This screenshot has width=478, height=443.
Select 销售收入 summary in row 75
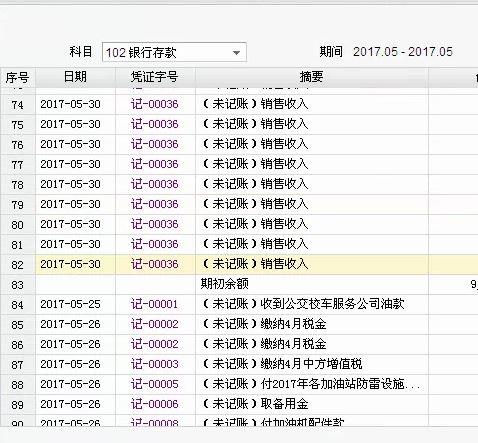284,124
